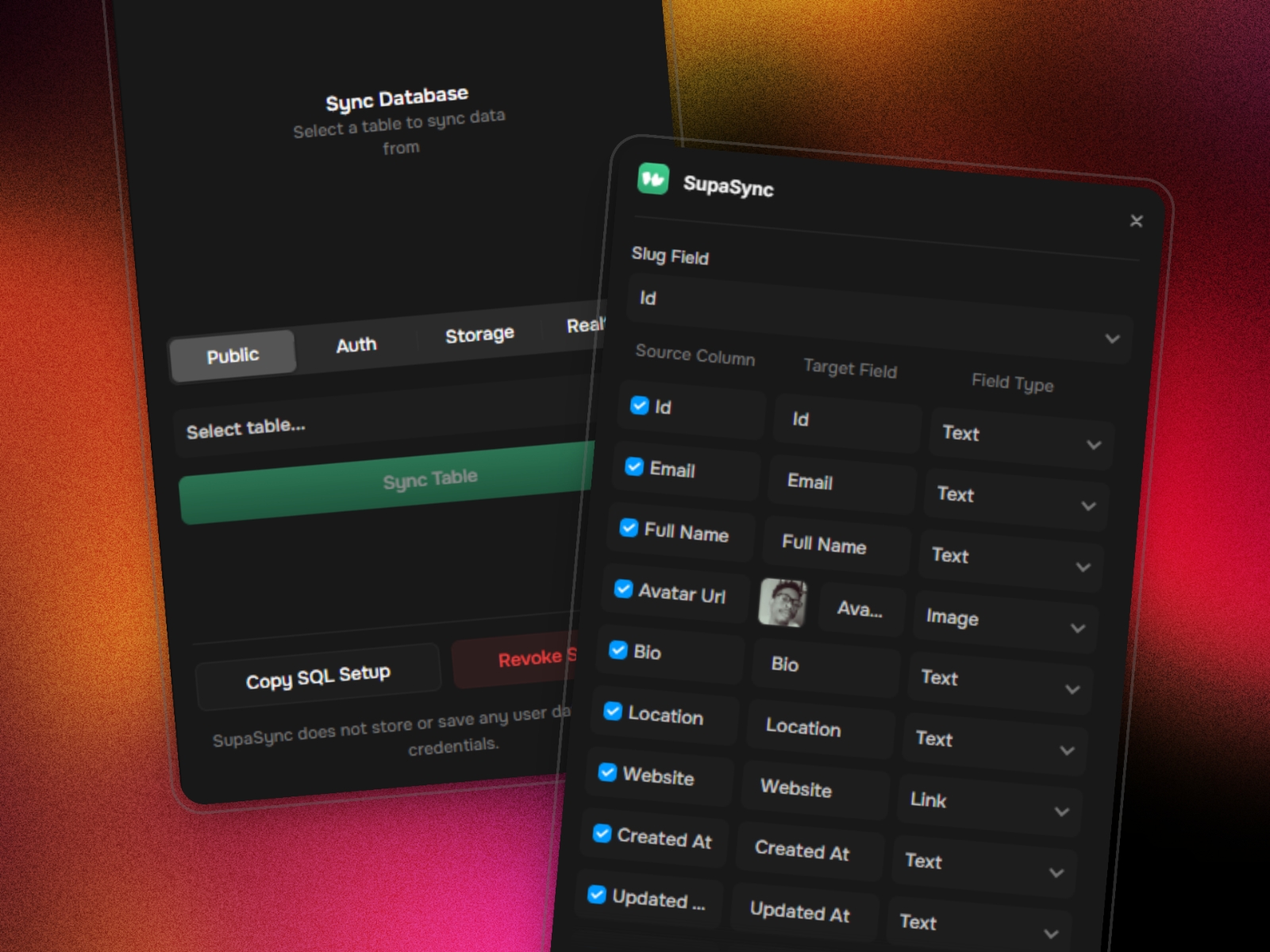1270x952 pixels.
Task: Select the Public tab
Action: pyautogui.click(x=232, y=355)
